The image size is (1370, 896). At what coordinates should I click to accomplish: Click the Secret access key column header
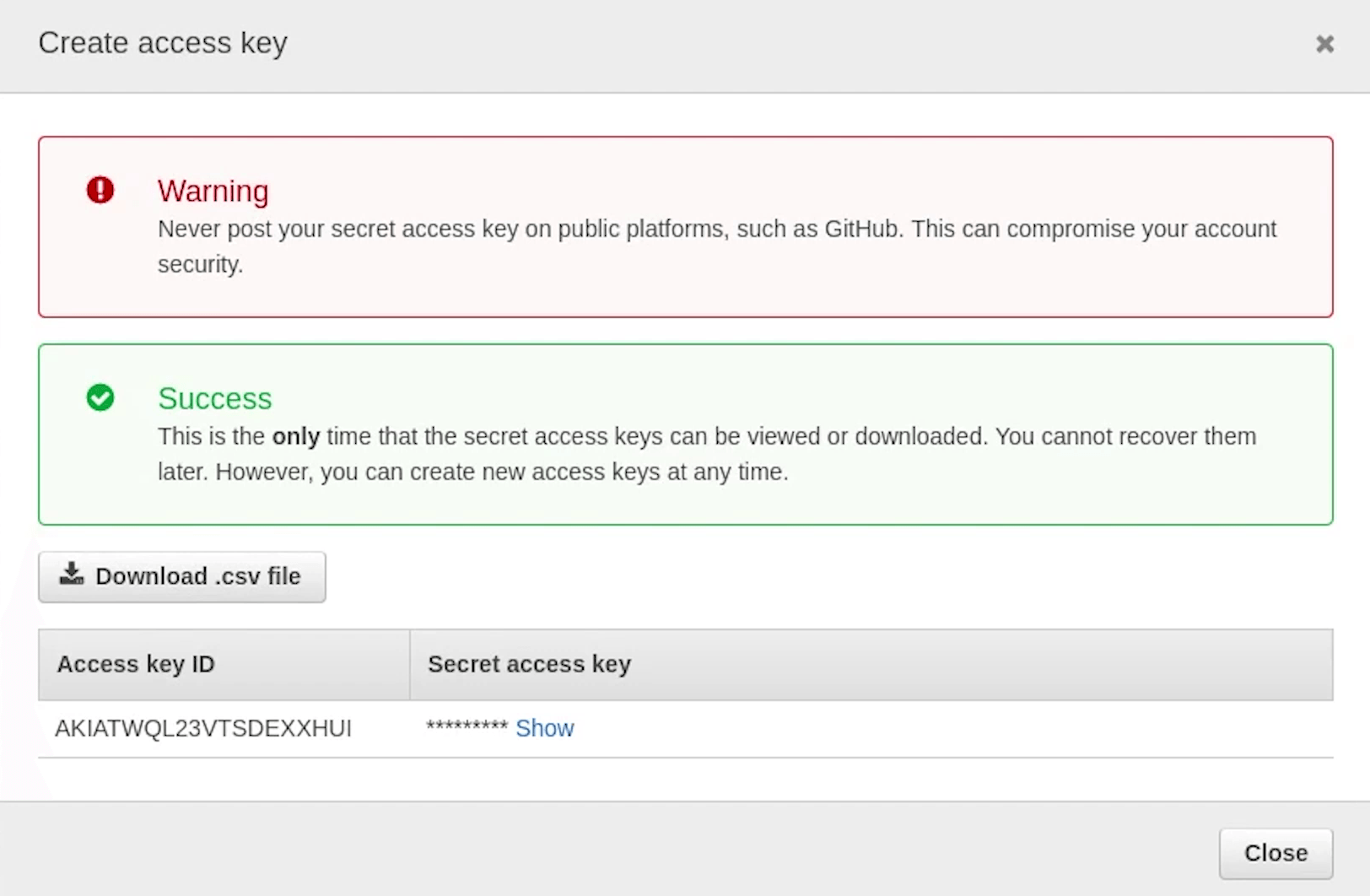(x=529, y=664)
